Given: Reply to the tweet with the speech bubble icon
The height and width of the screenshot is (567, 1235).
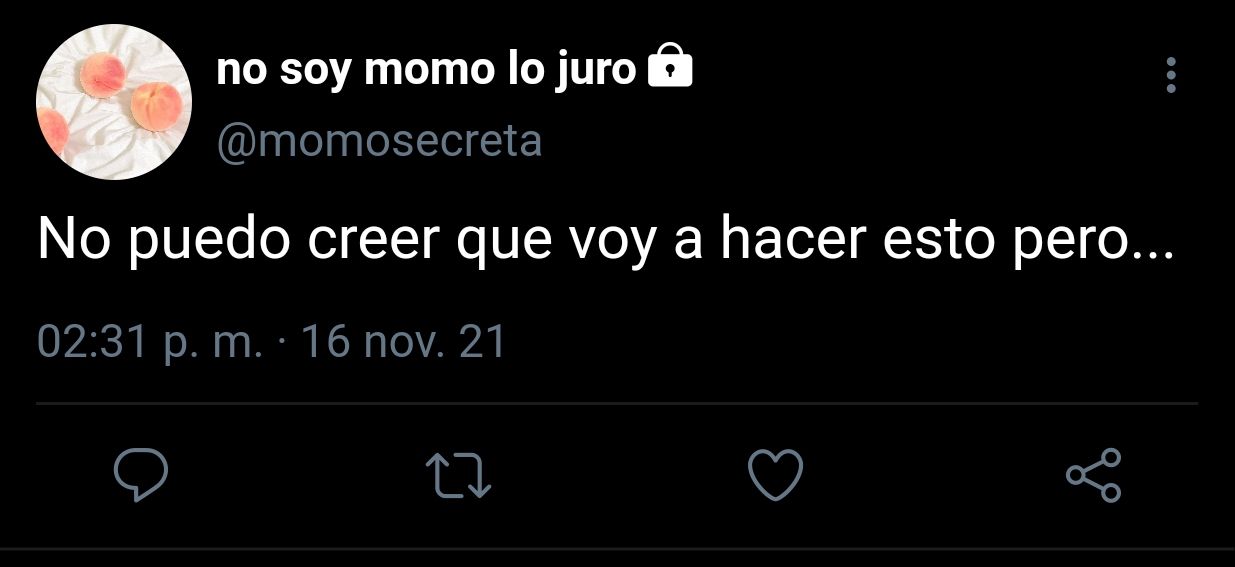Looking at the screenshot, I should (x=138, y=475).
